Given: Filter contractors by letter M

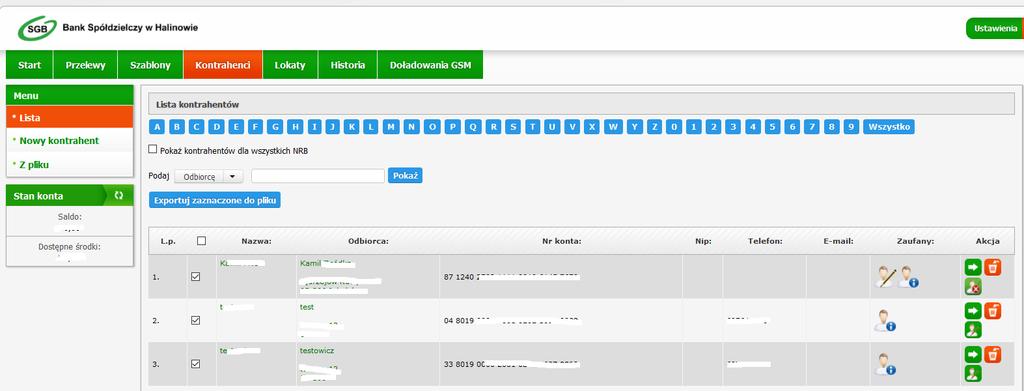Looking at the screenshot, I should (391, 127).
